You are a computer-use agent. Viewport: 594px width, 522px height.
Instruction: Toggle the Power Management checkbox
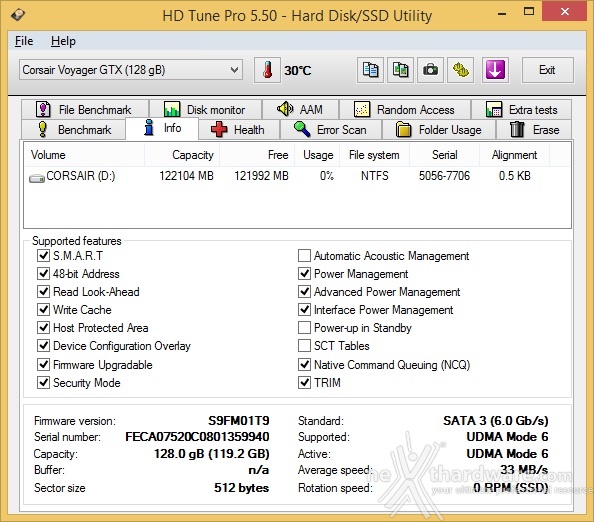(305, 274)
